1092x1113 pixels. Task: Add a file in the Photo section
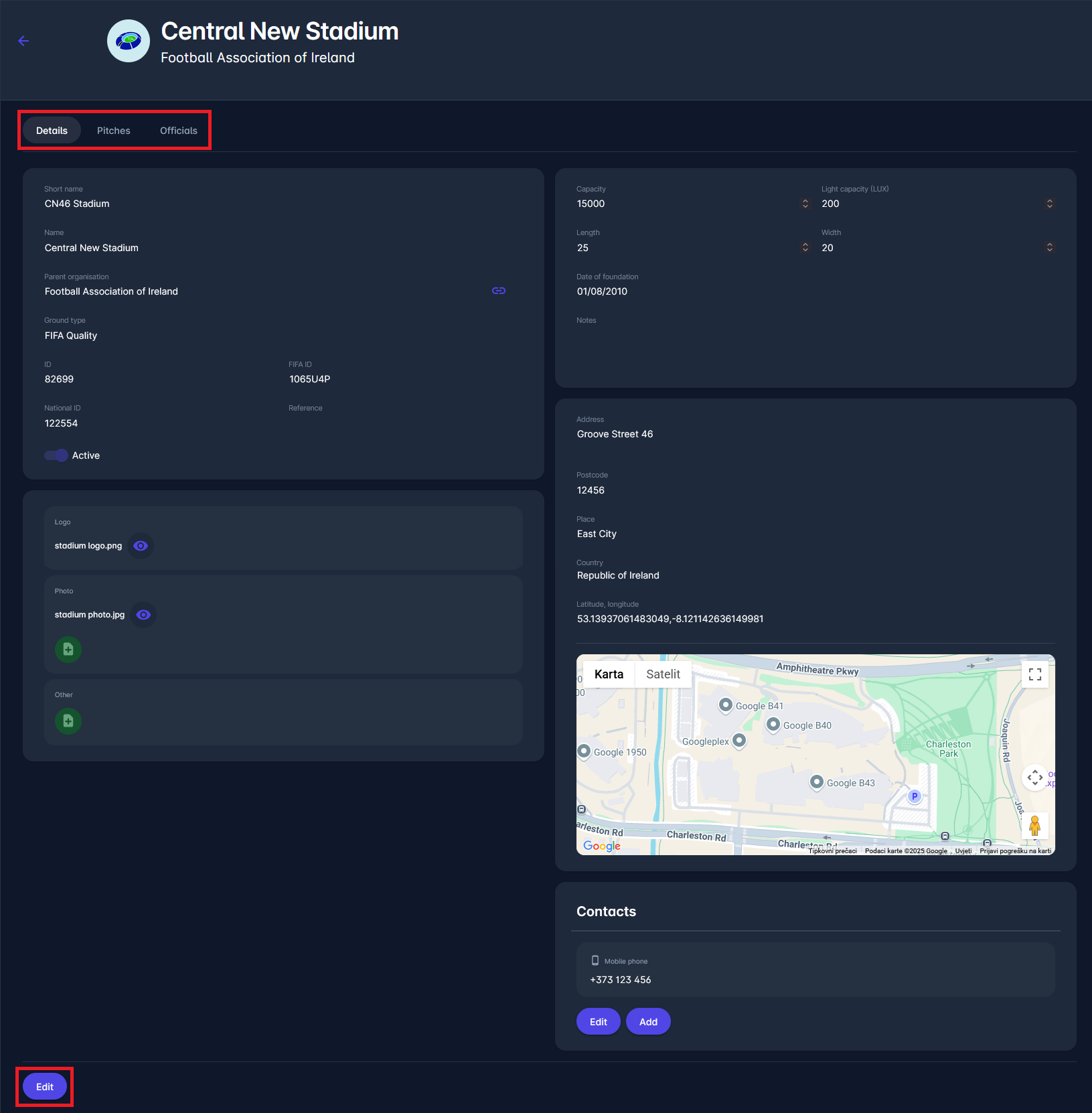click(x=68, y=650)
